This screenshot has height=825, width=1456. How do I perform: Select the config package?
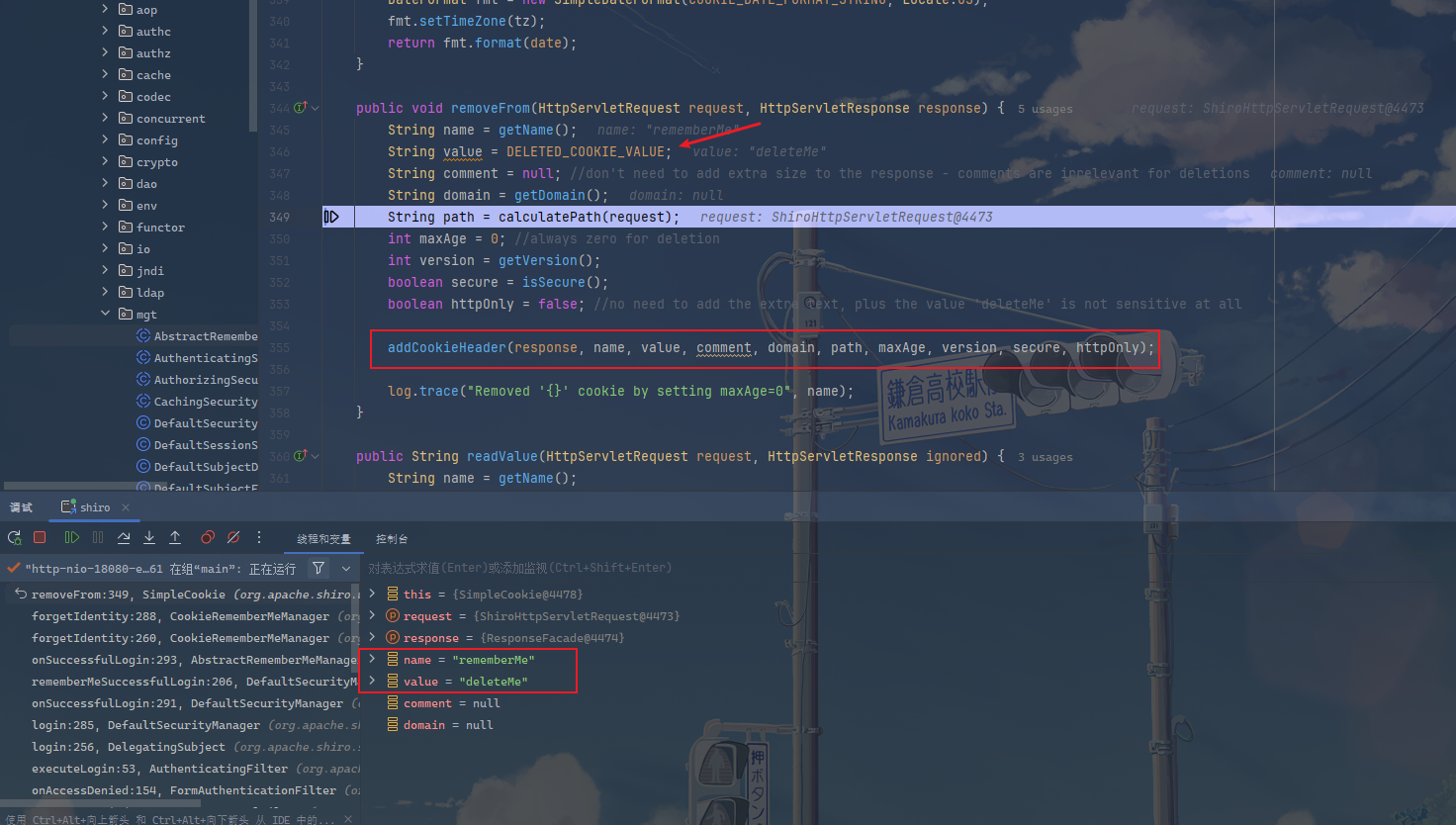(x=156, y=140)
